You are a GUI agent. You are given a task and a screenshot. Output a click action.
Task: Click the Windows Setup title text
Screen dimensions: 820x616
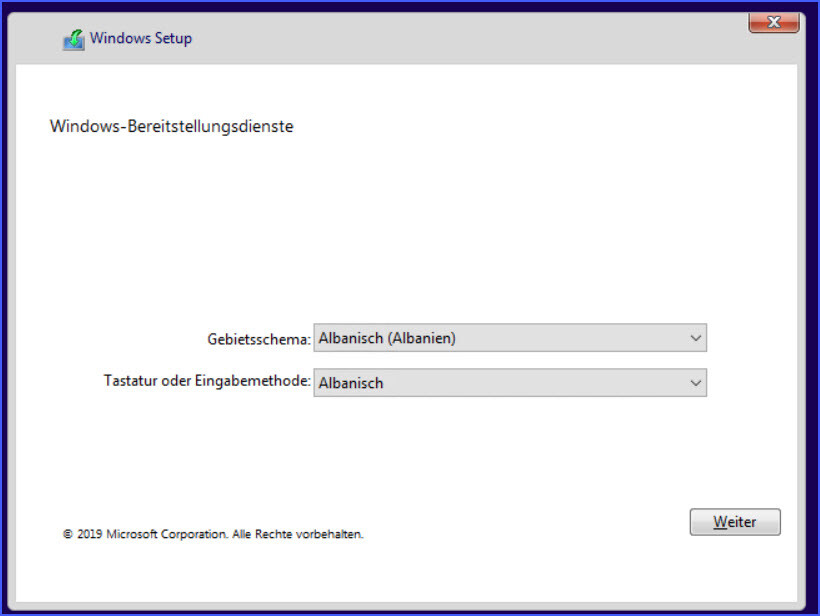(141, 38)
